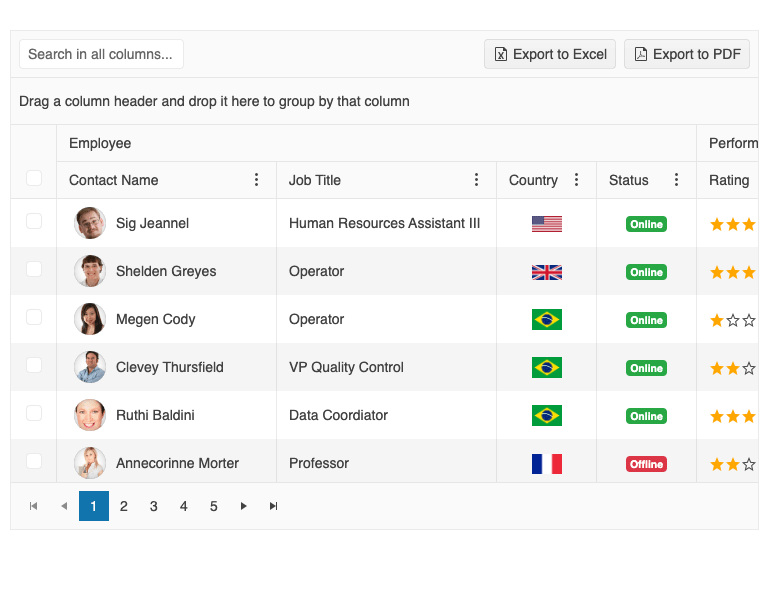Click the star rating for Sig Jeannel
The width and height of the screenshot is (770, 590).
click(x=734, y=225)
